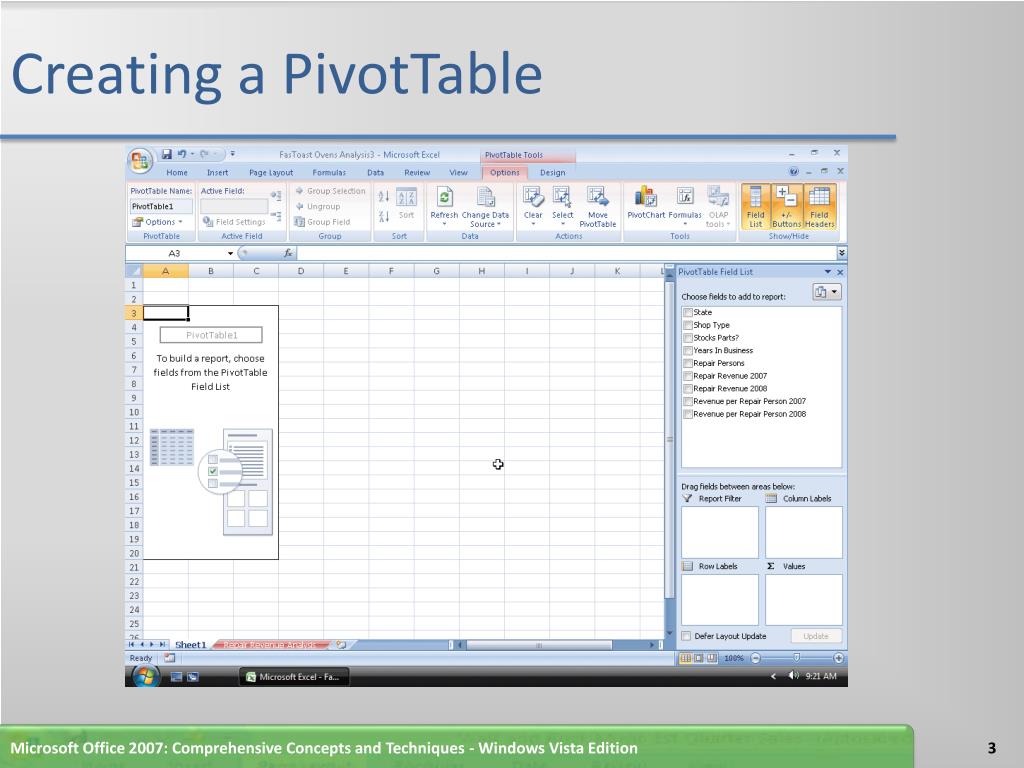Switch to Page Break Preview in status bar
Image resolution: width=1024 pixels, height=768 pixels.
pyautogui.click(x=711, y=658)
